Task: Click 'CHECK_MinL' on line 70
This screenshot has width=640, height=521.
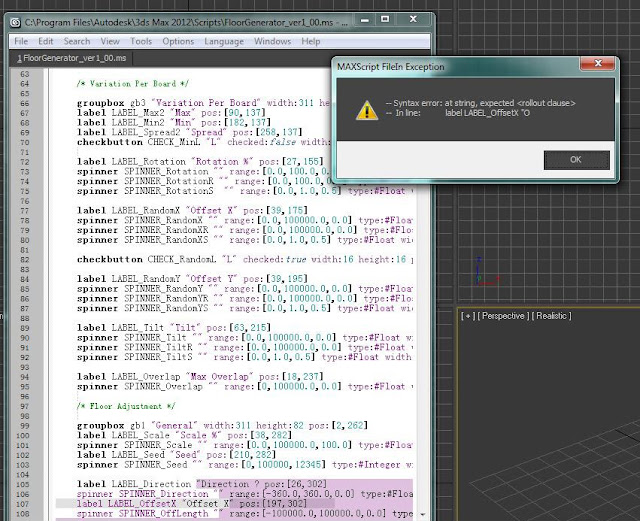Action: tap(174, 142)
